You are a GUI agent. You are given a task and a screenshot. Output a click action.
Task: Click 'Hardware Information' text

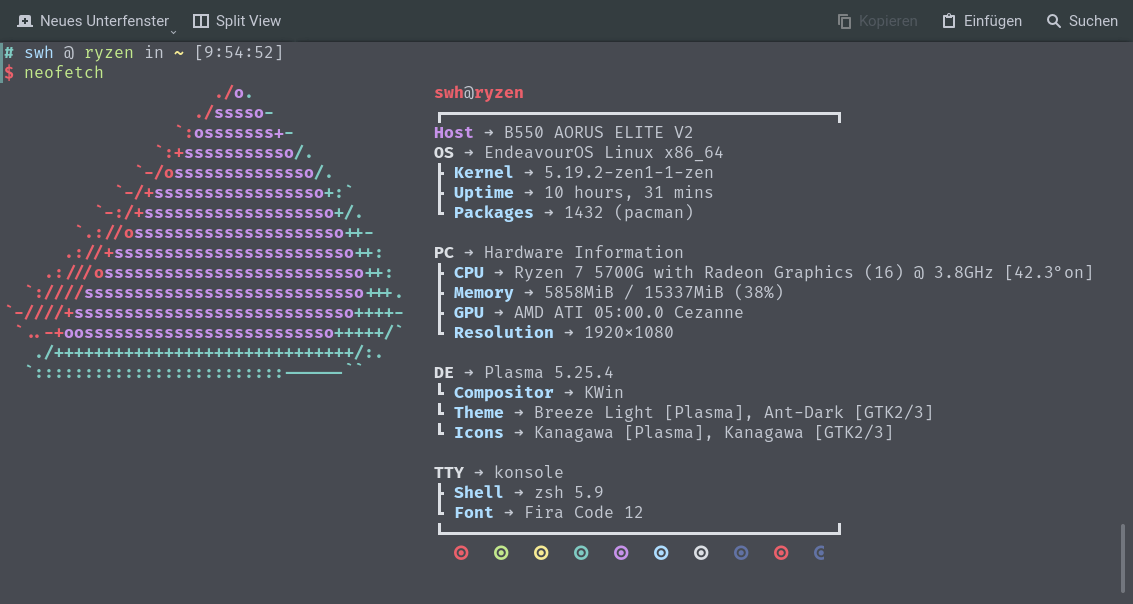click(583, 252)
